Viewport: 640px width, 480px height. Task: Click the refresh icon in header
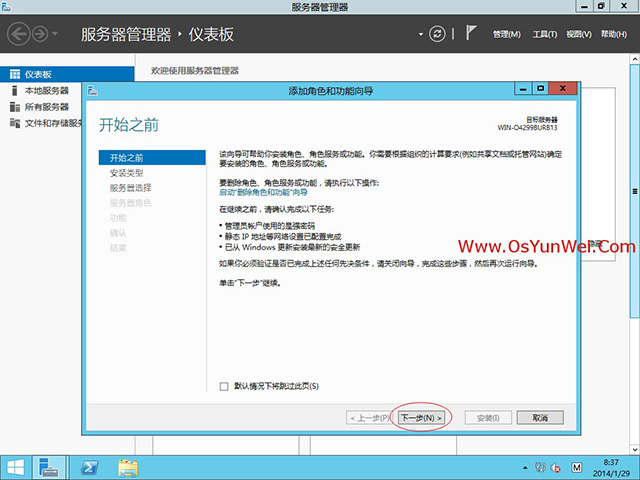coord(437,34)
